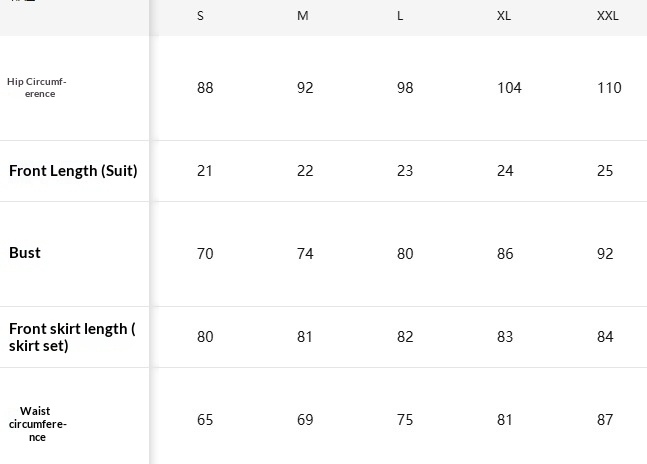Click the S size column header
This screenshot has width=647, height=464.
[201, 16]
